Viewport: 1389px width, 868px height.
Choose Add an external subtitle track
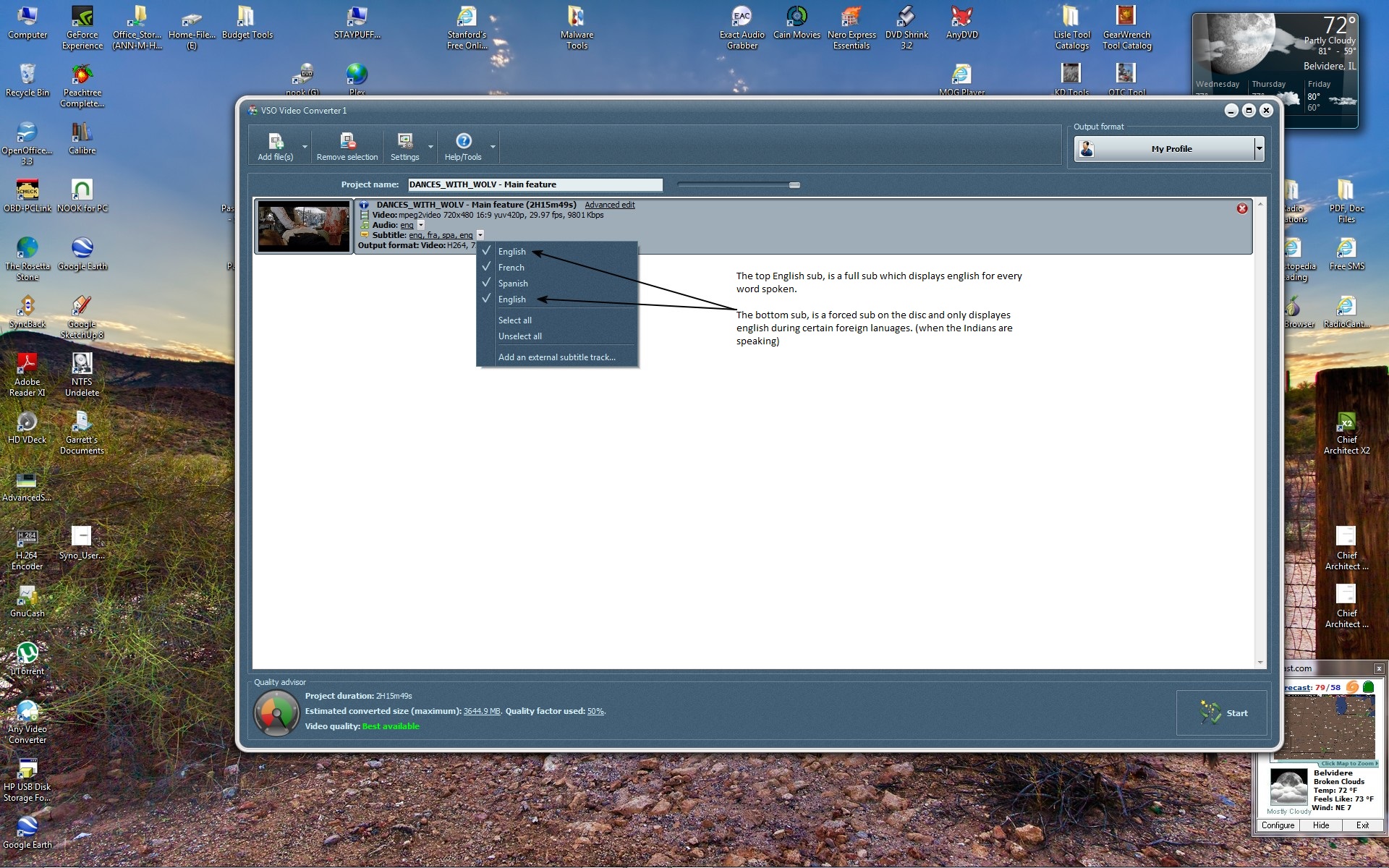[x=557, y=357]
